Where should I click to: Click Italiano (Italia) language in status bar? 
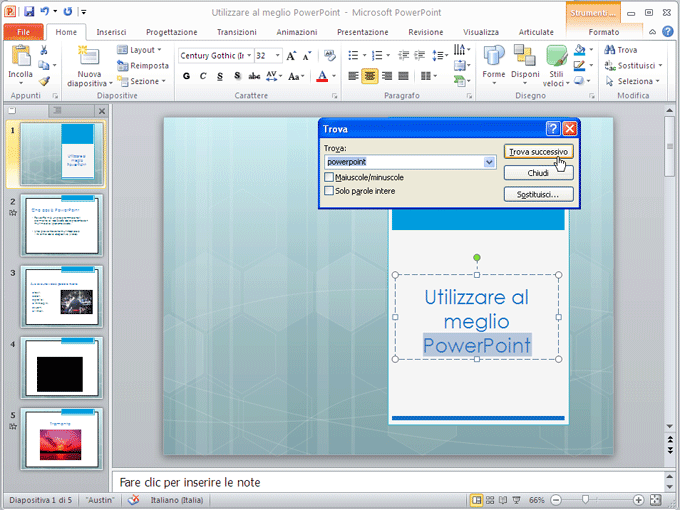(177, 500)
